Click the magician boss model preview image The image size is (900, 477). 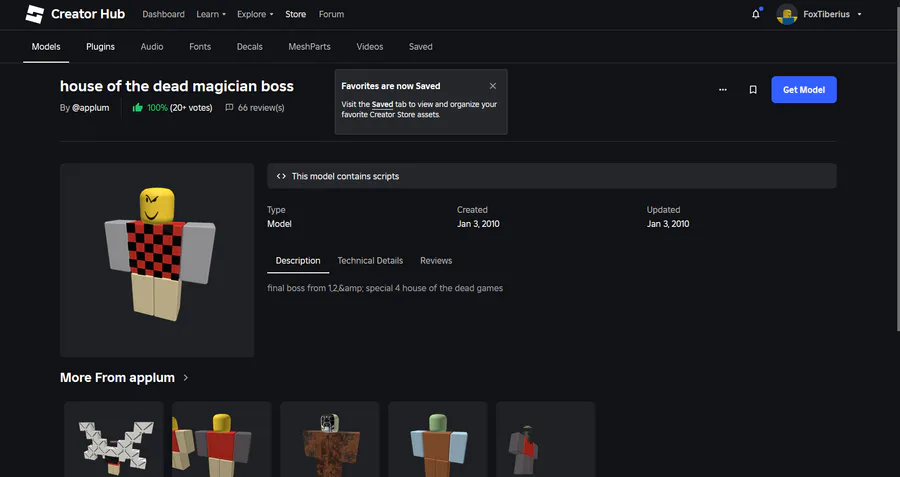click(157, 260)
